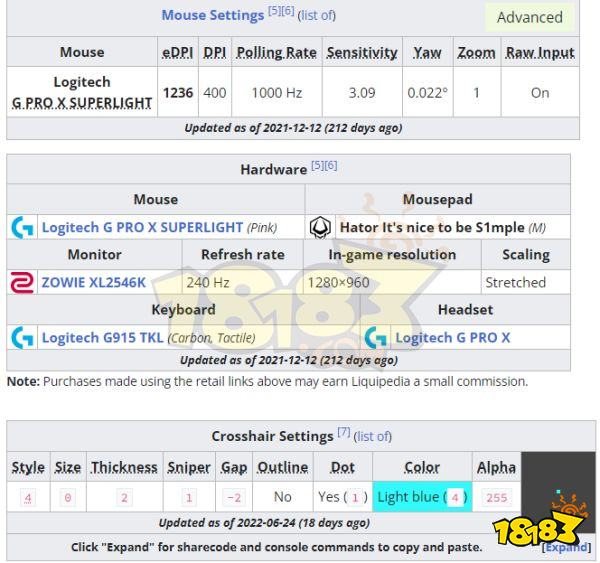600x563 pixels.
Task: Open the Logitech G PRO X headset link
Action: pos(452,338)
